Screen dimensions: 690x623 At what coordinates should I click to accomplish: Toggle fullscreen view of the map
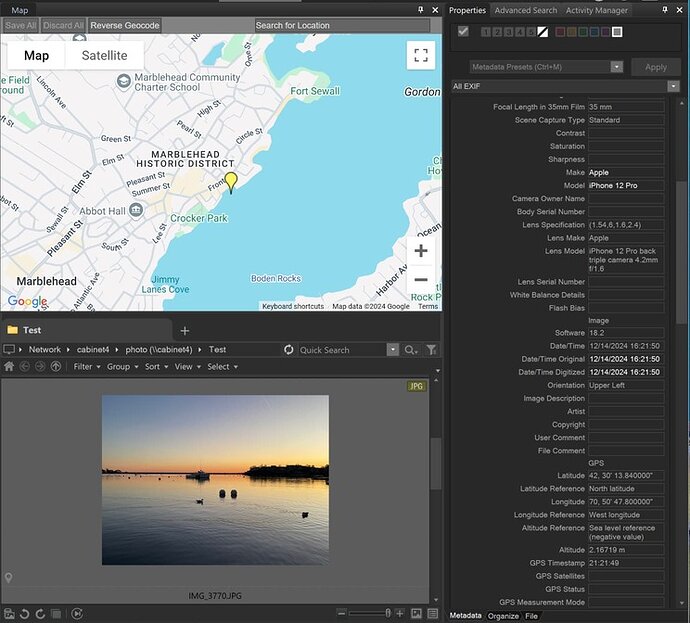(421, 55)
